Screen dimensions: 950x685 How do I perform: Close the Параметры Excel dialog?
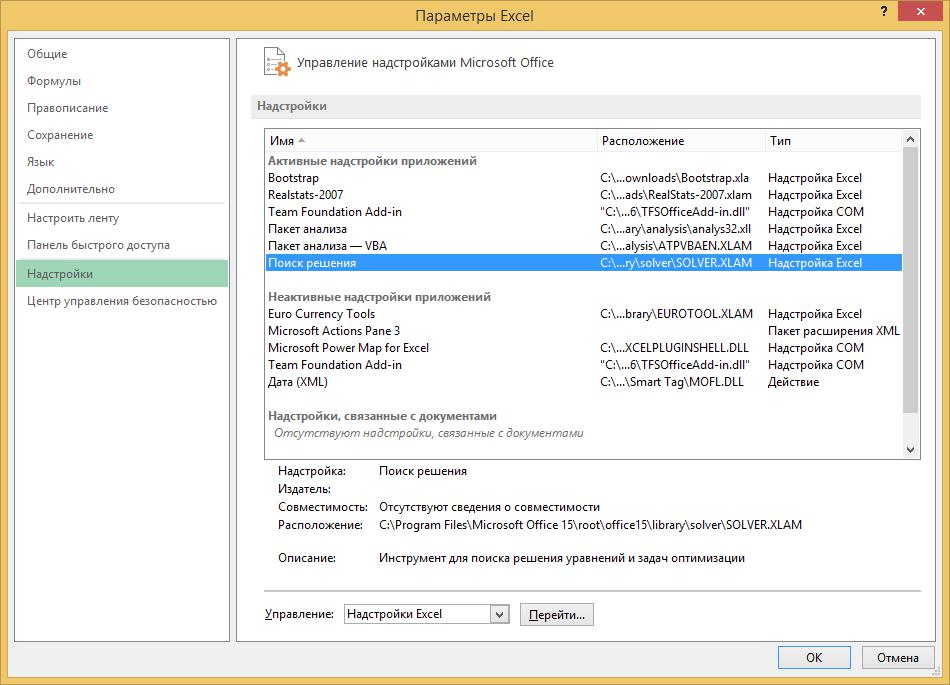[x=920, y=12]
